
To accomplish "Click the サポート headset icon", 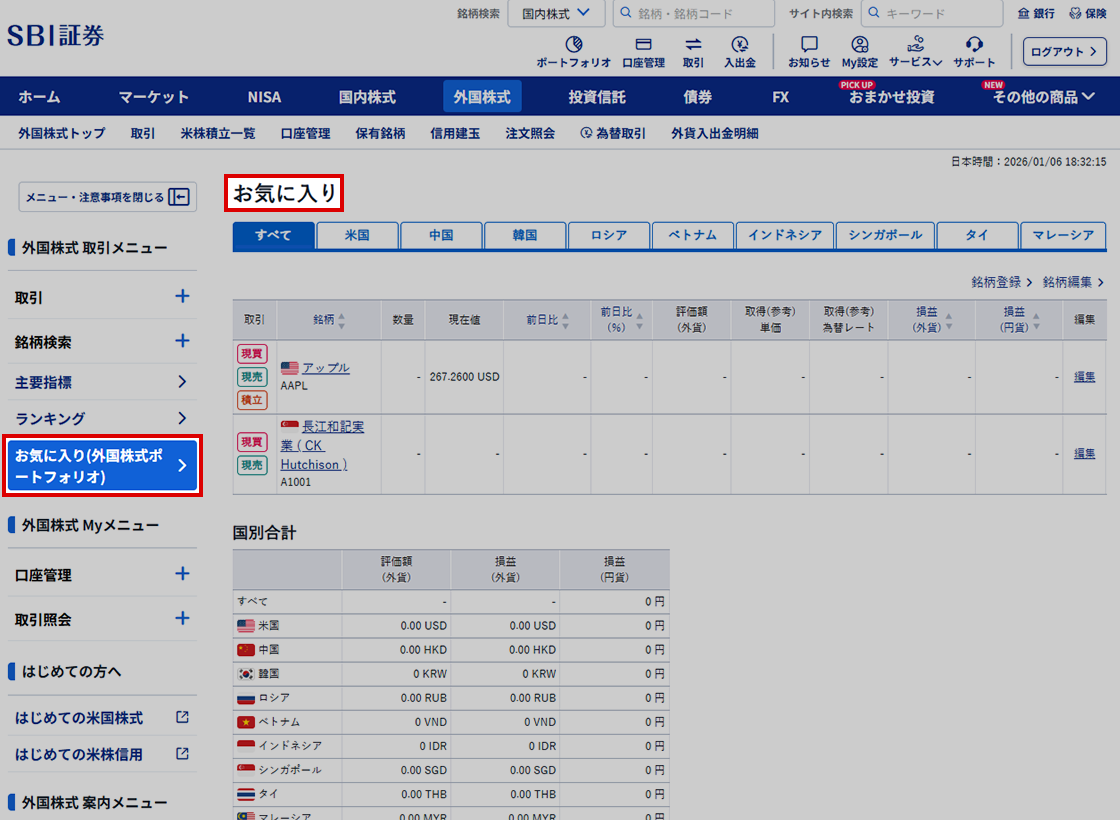I will (x=974, y=45).
